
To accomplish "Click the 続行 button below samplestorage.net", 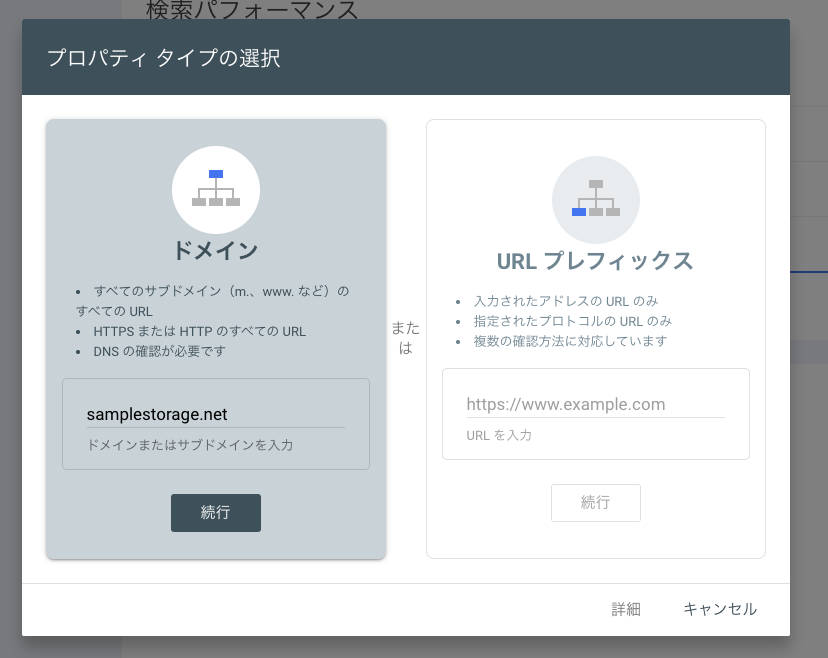I will pos(216,512).
